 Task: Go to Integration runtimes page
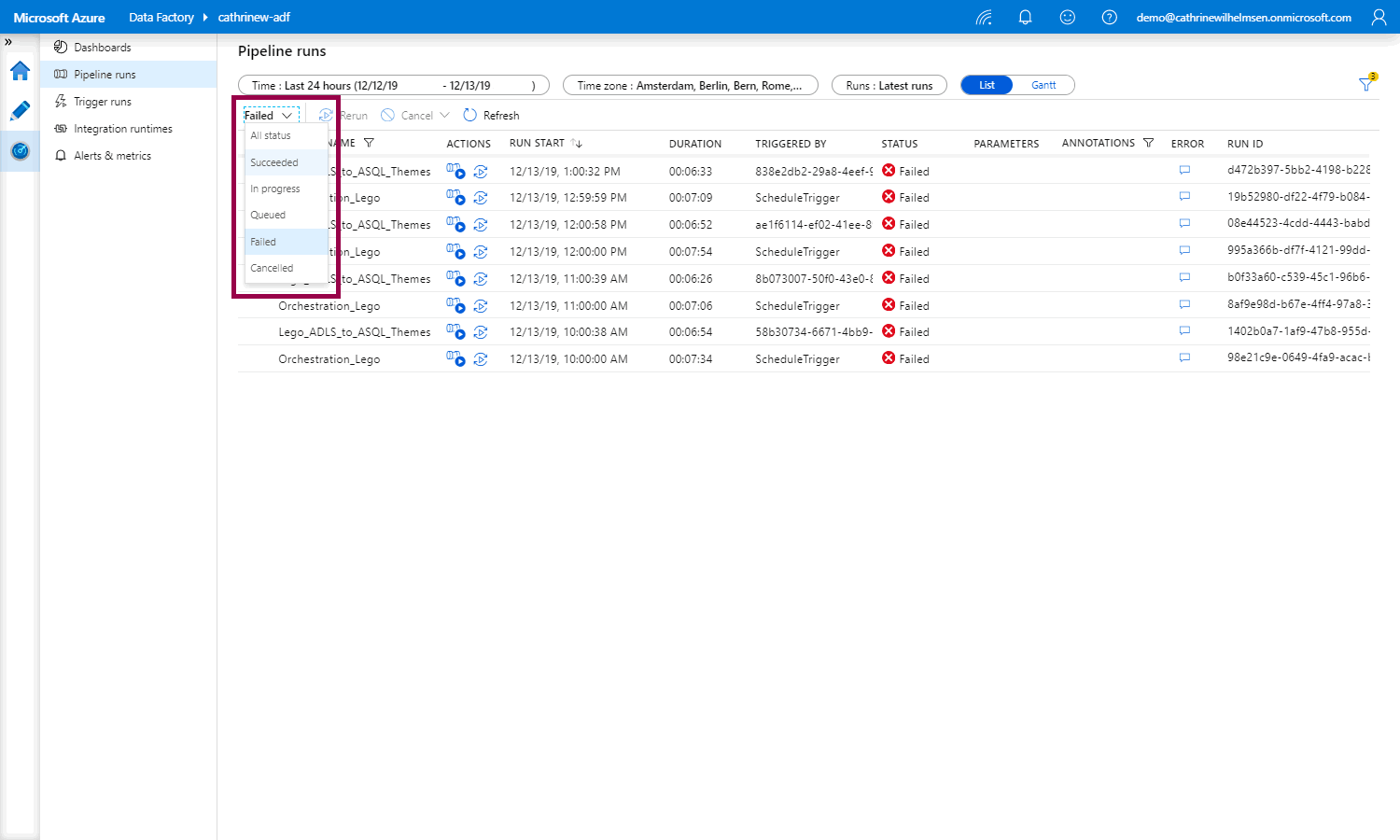tap(123, 129)
